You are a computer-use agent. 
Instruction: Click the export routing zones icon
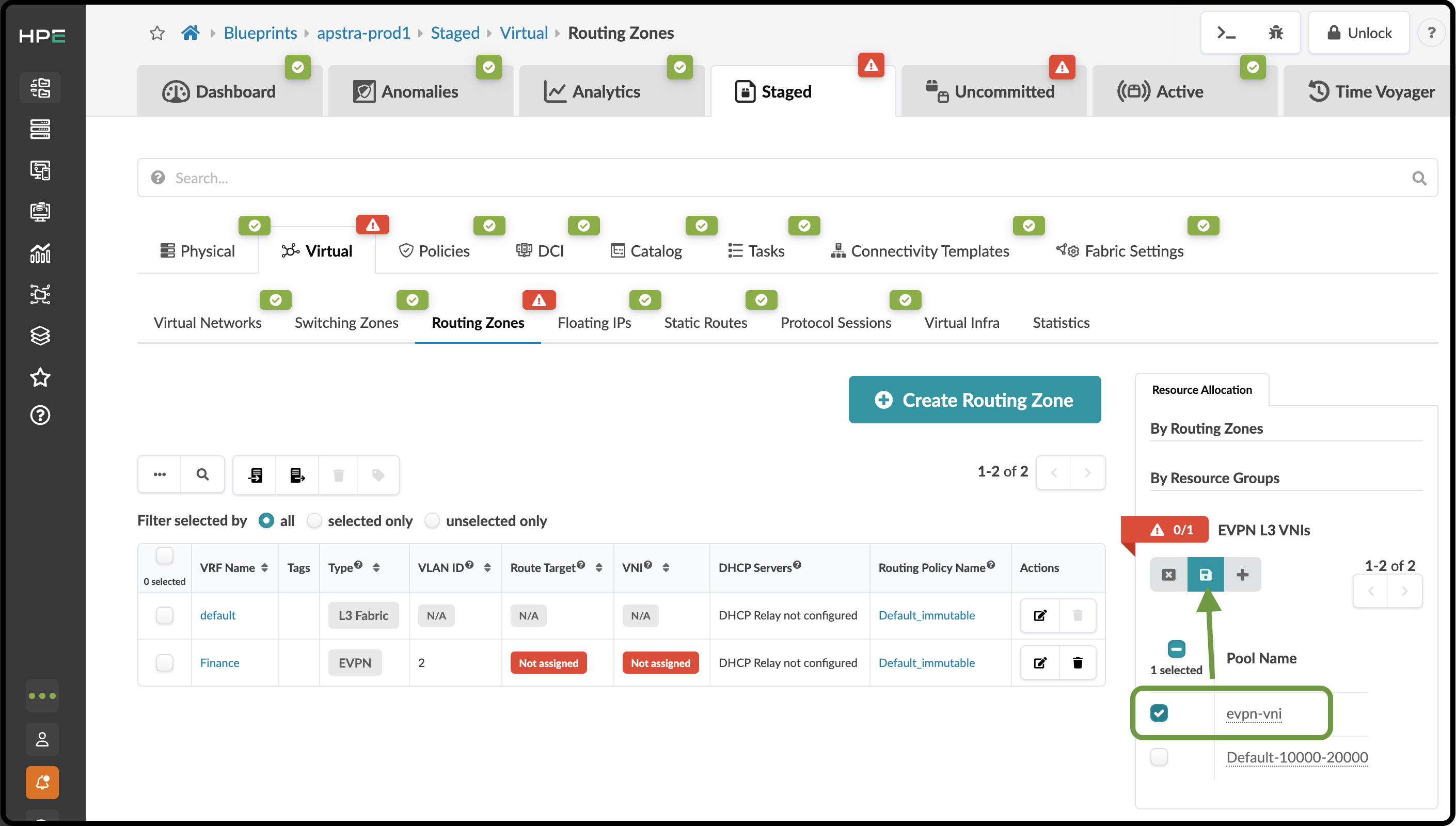pos(297,475)
